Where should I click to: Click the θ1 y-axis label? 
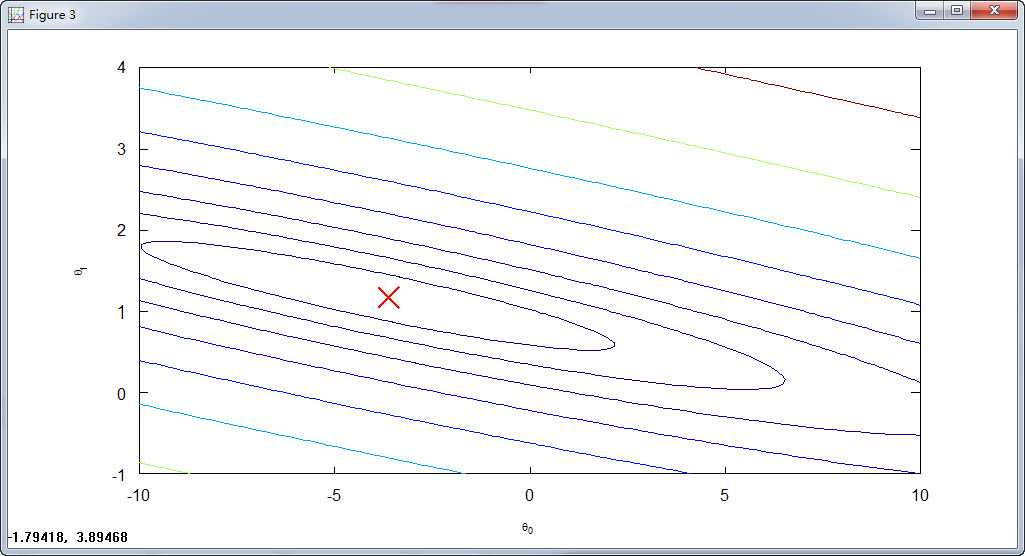tap(80, 270)
